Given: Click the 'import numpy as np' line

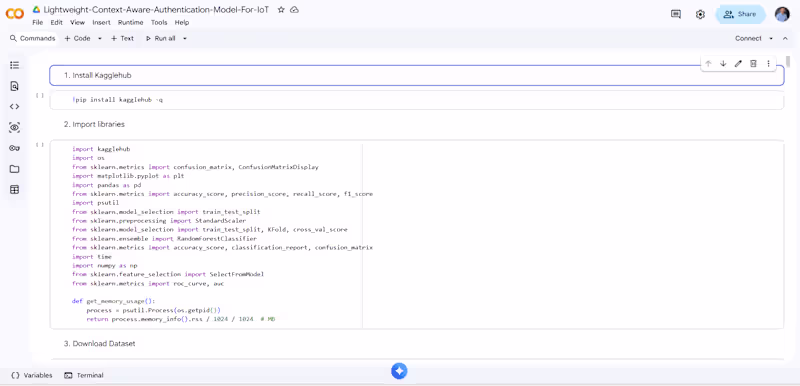Looking at the screenshot, I should (x=105, y=266).
